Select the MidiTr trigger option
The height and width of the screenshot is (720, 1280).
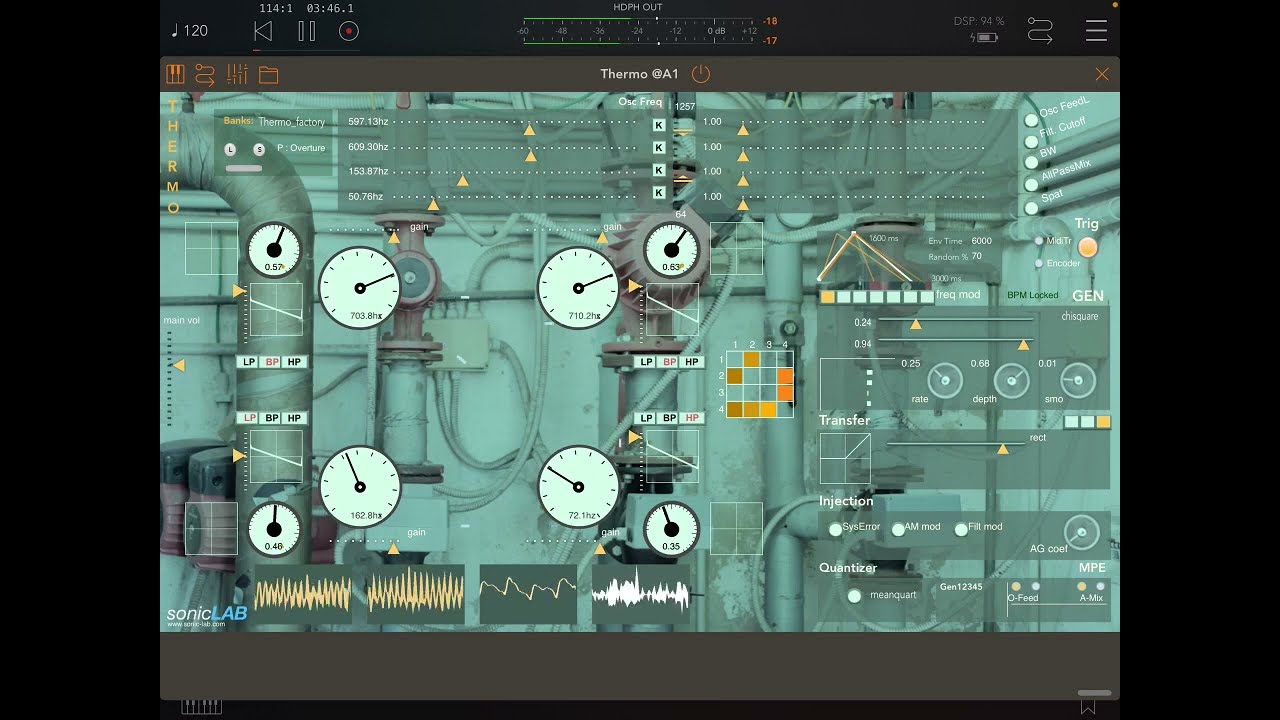tap(1039, 241)
